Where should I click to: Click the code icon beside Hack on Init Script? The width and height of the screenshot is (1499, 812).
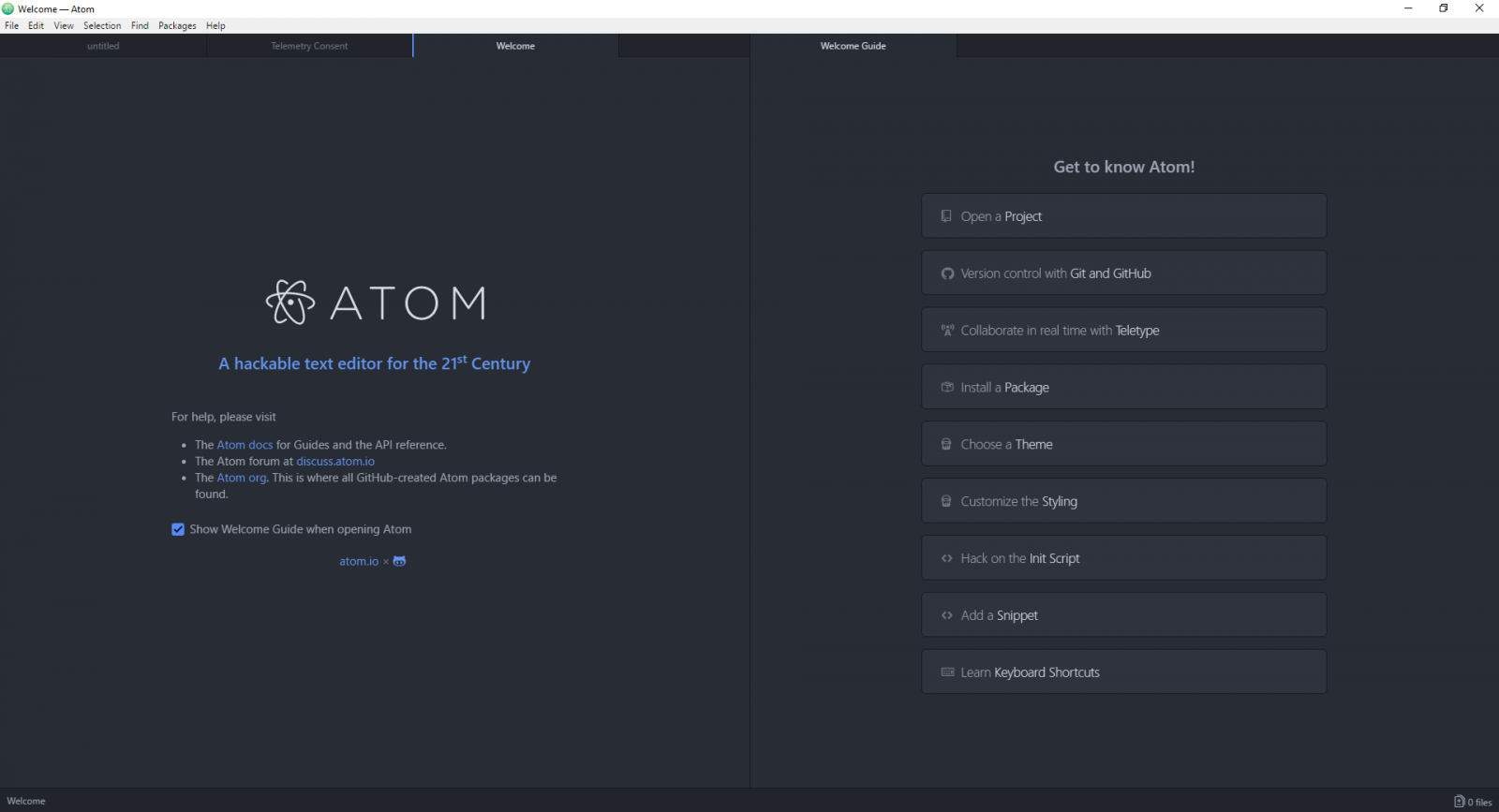pyautogui.click(x=947, y=558)
